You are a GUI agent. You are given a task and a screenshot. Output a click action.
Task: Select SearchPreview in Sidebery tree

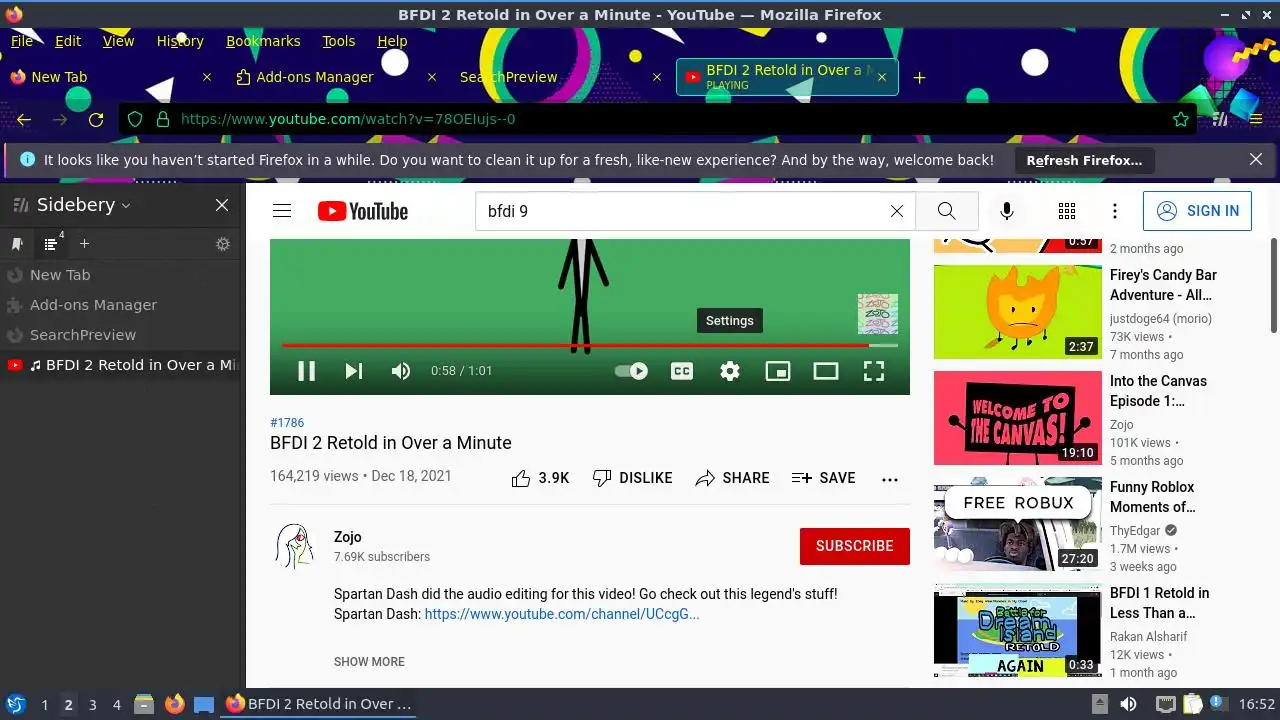click(x=120, y=335)
